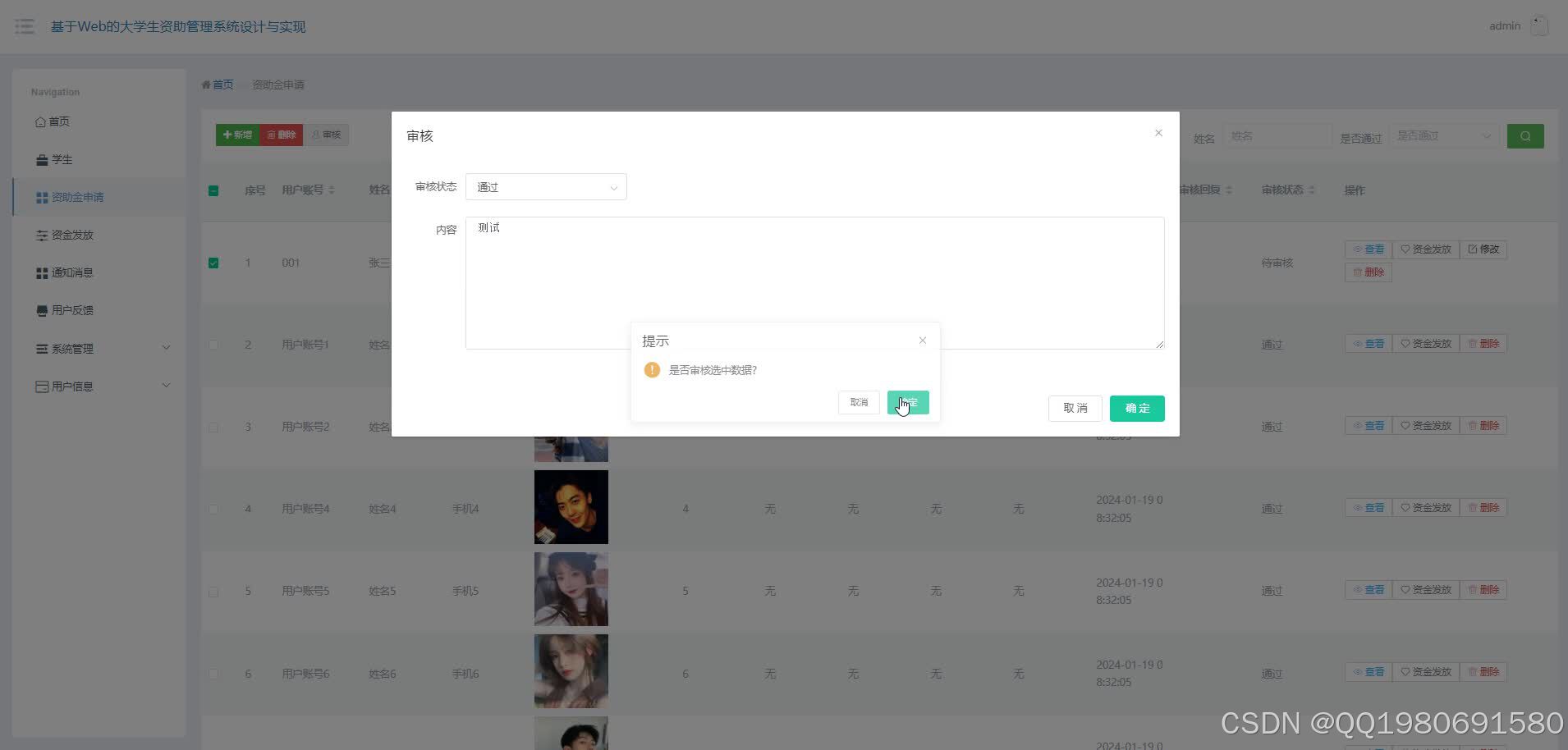Click 删除 for row 001
The height and width of the screenshot is (750, 1568).
point(1369,272)
